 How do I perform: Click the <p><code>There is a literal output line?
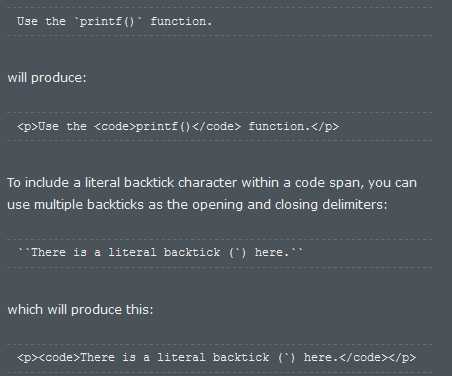pyautogui.click(x=216, y=358)
